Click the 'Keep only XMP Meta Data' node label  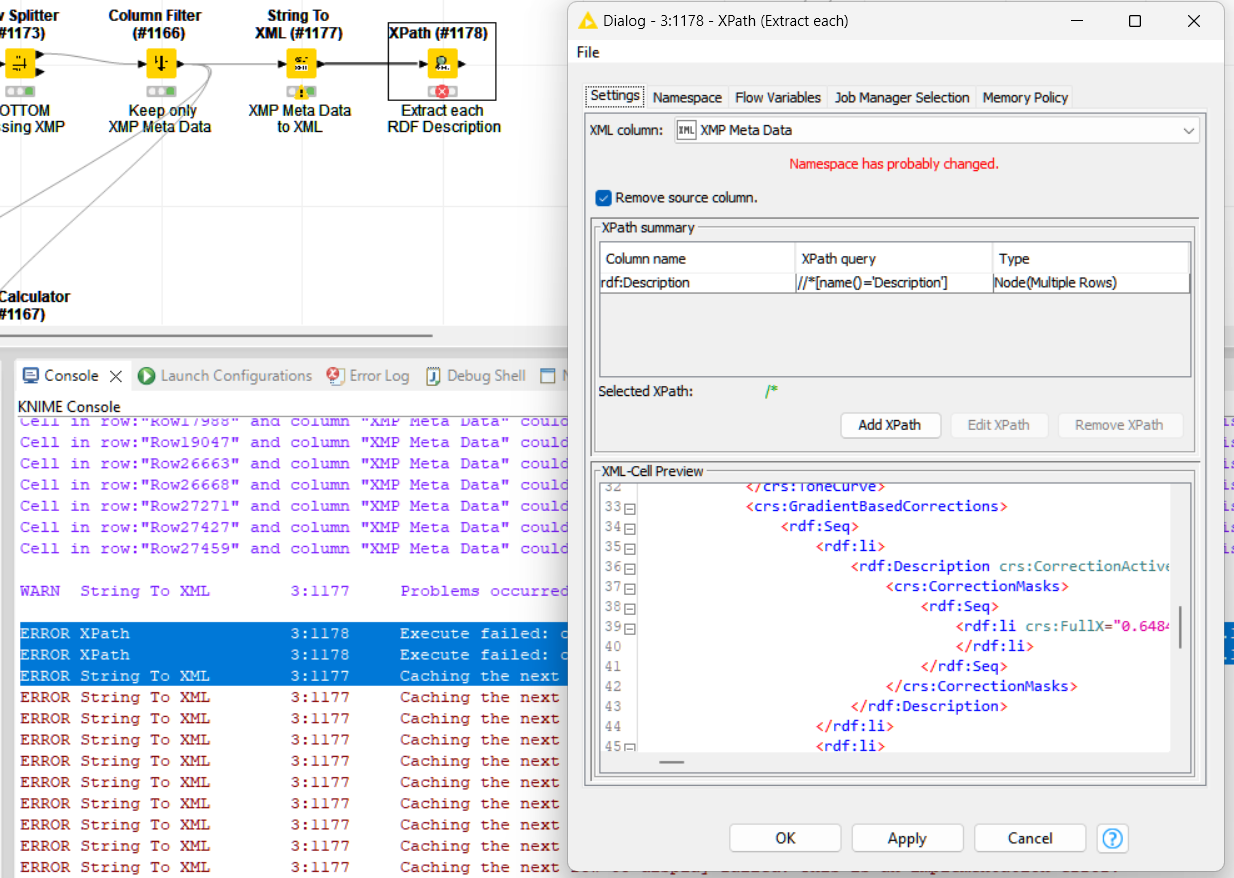tap(160, 119)
